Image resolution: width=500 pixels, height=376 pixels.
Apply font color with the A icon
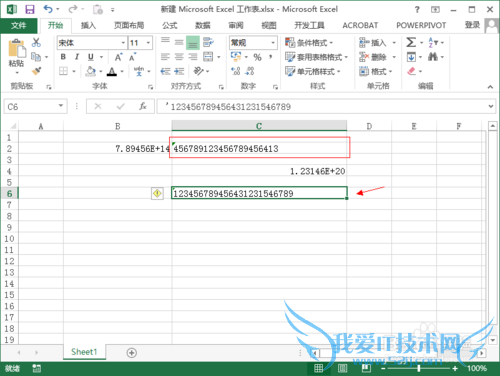112,71
